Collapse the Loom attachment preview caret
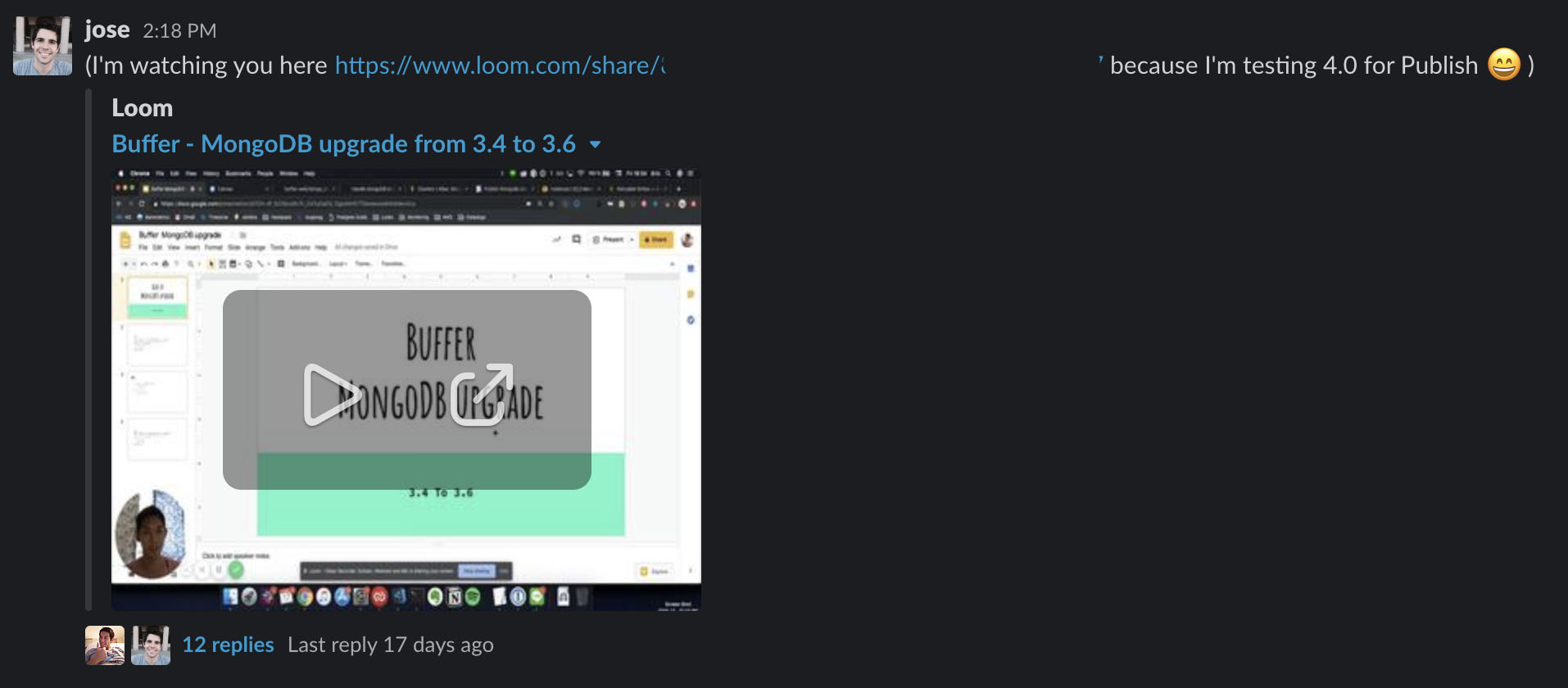The width and height of the screenshot is (1568, 688). click(596, 145)
